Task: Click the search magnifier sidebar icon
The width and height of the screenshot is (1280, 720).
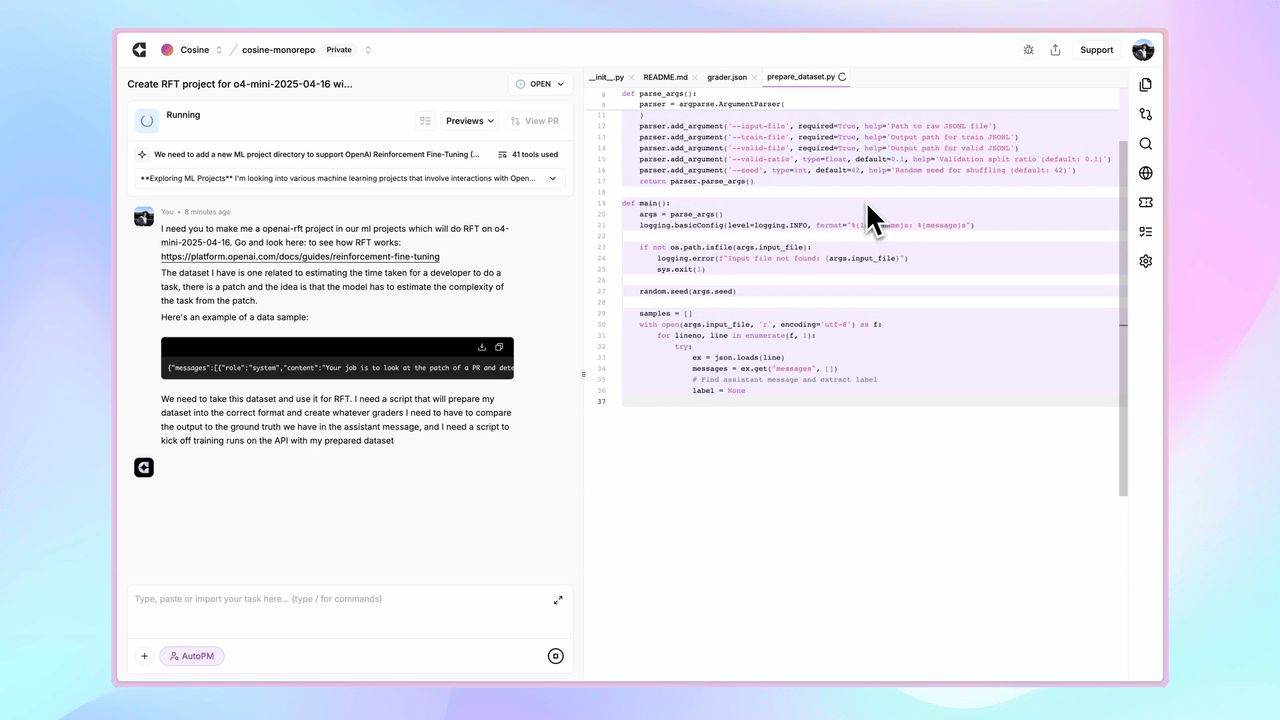Action: tap(1145, 144)
